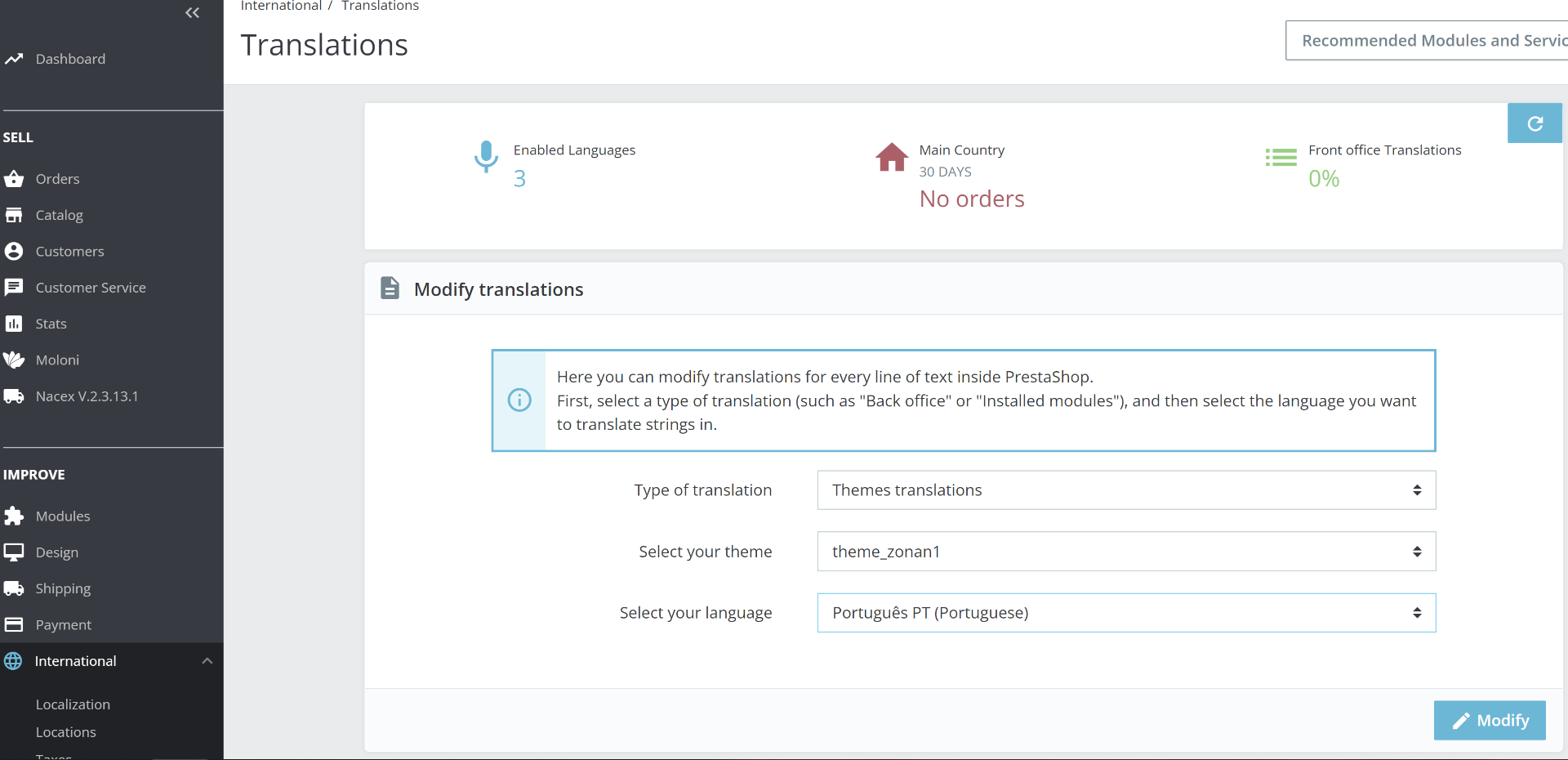The width and height of the screenshot is (1568, 760).
Task: Click the Modify translations document icon
Action: (x=390, y=288)
